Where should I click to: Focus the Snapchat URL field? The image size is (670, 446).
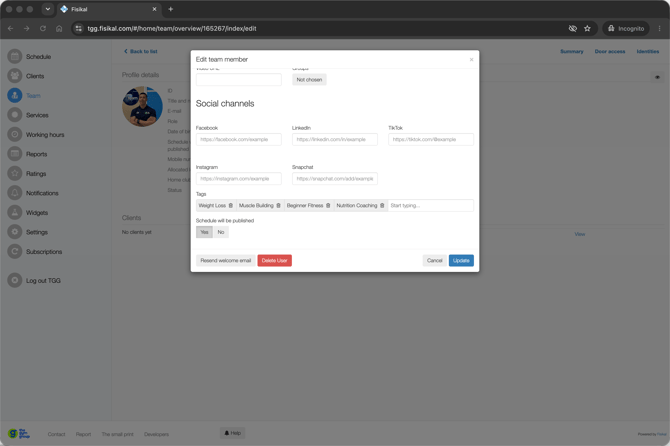335,179
